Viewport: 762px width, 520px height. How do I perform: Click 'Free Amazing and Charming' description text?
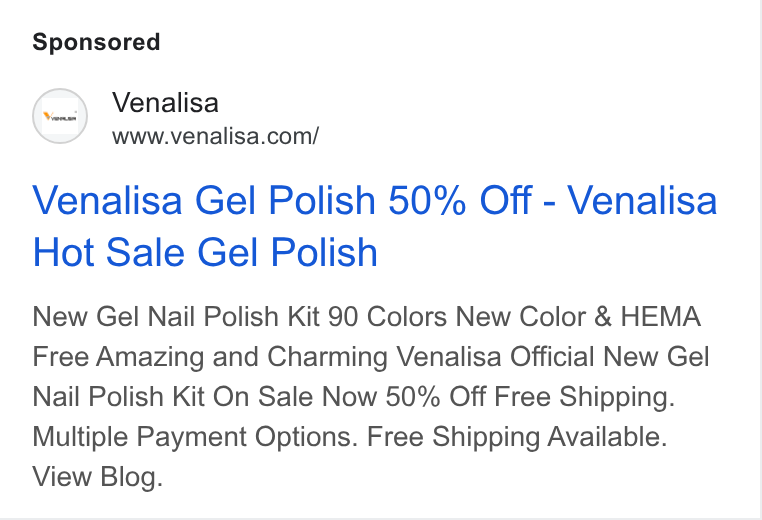click(x=210, y=357)
